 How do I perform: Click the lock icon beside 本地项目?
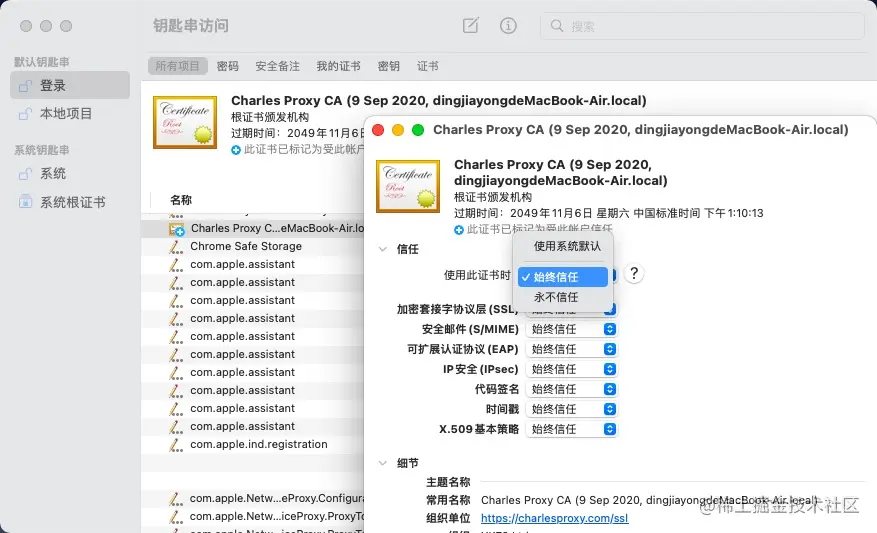[25, 114]
